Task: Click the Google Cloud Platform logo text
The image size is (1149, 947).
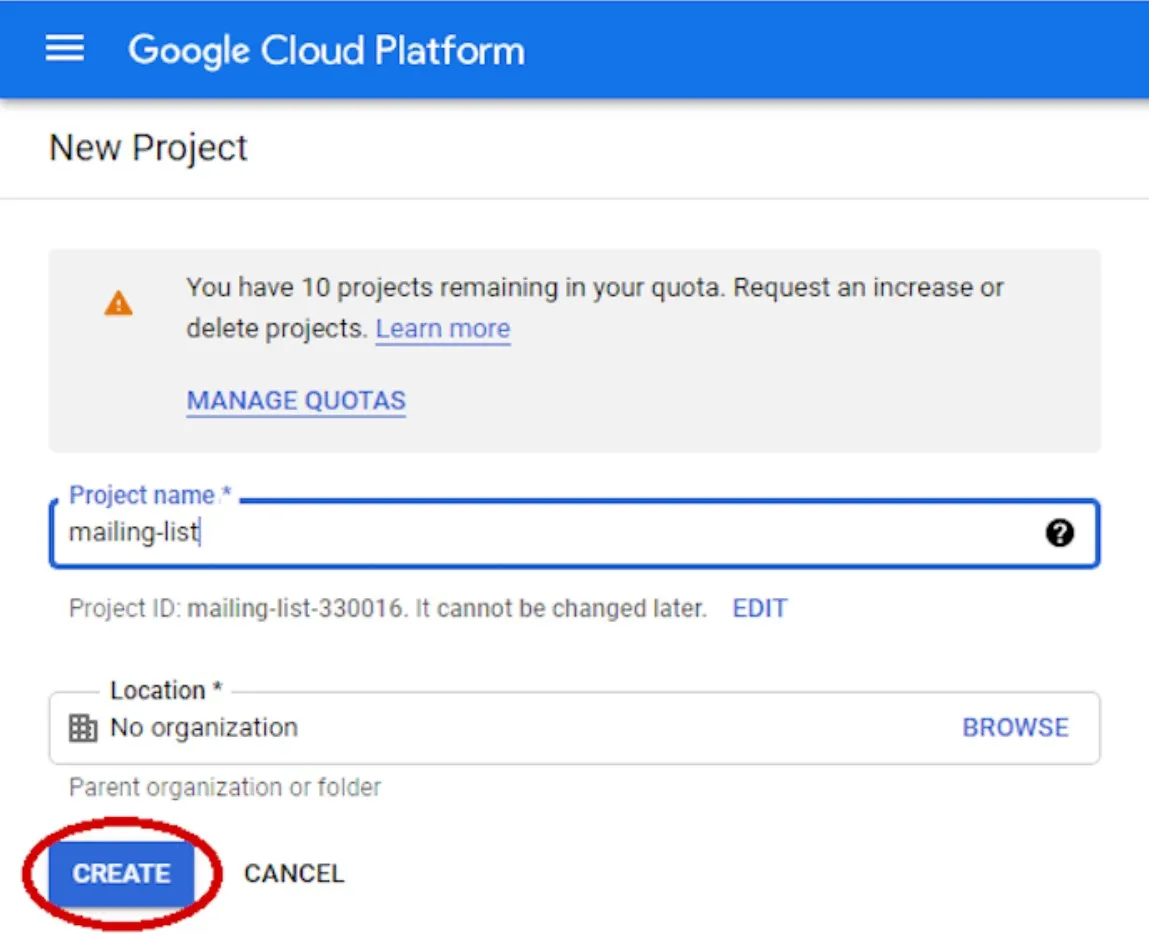Action: 326,51
